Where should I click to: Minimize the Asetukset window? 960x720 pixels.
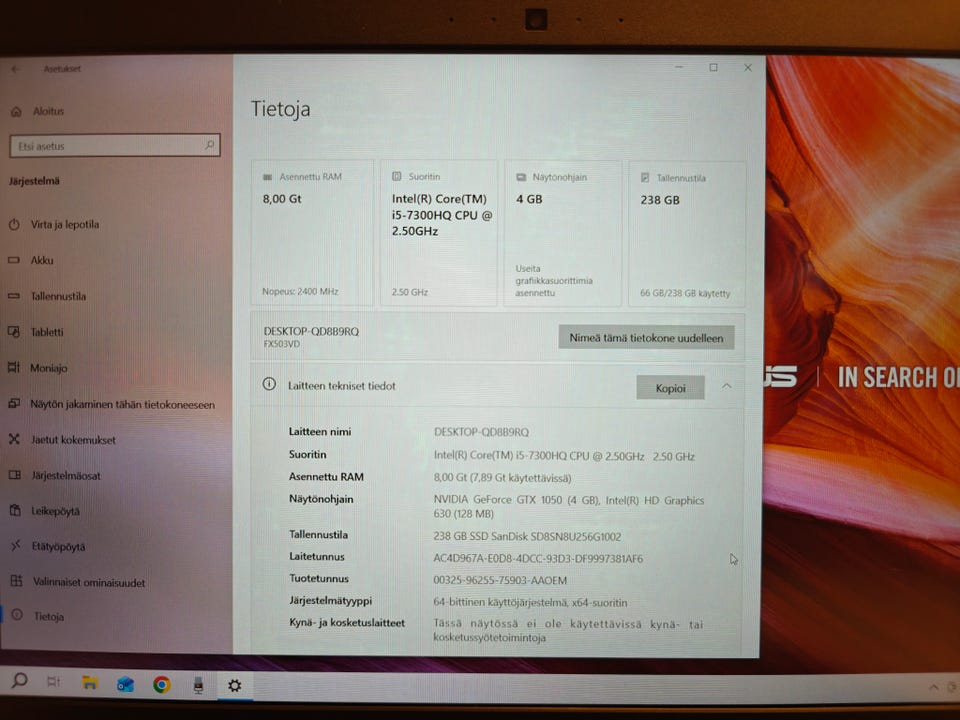coord(679,67)
